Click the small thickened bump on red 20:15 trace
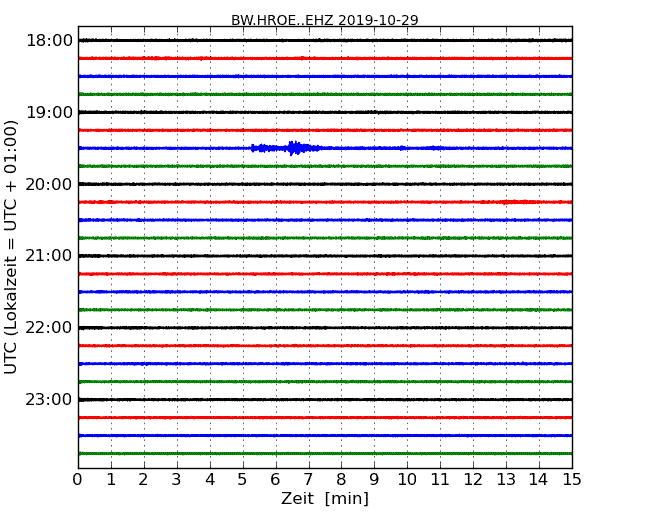This screenshot has height=520, width=650. pos(520,202)
